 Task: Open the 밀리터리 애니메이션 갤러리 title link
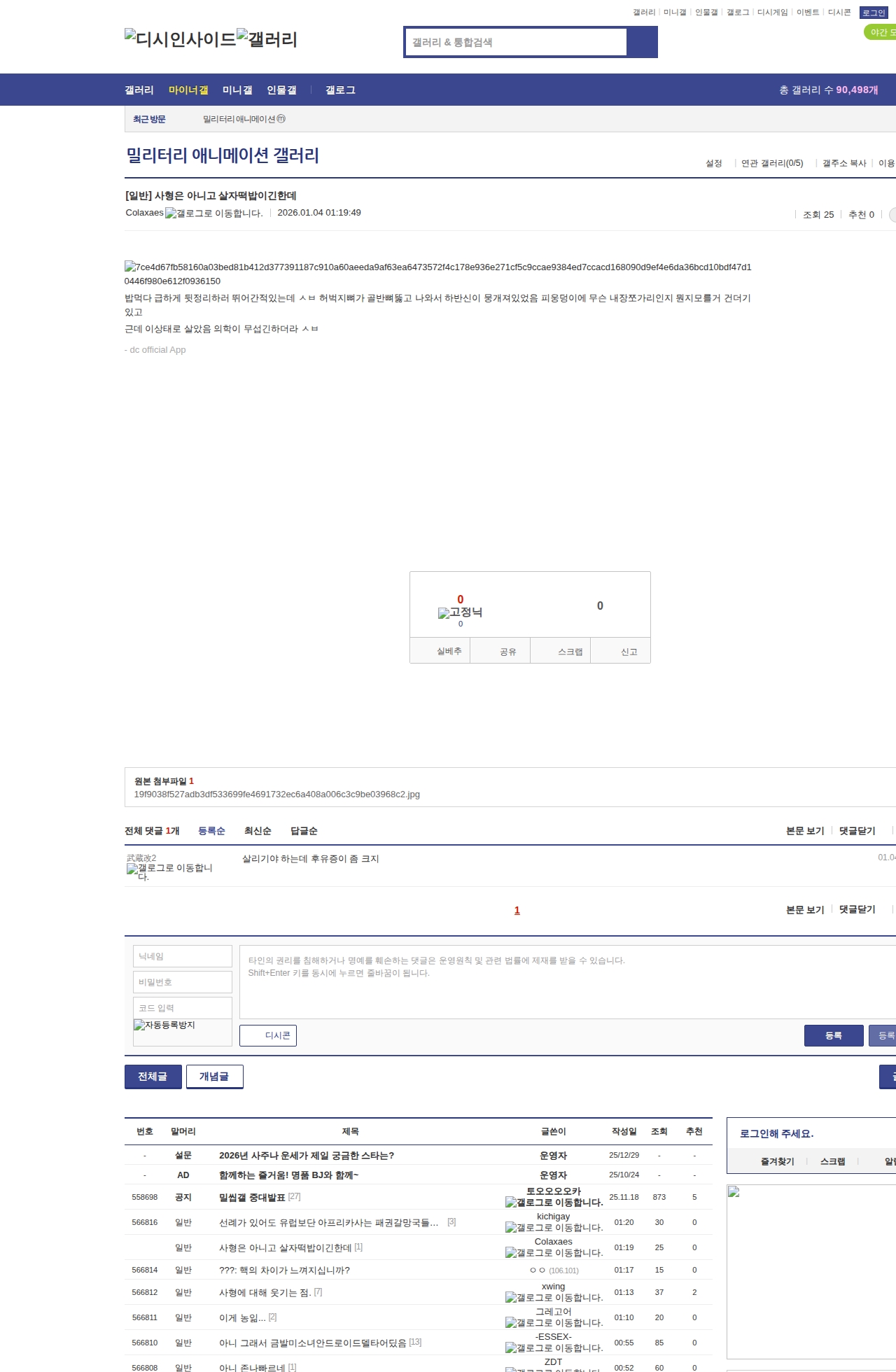coord(223,155)
